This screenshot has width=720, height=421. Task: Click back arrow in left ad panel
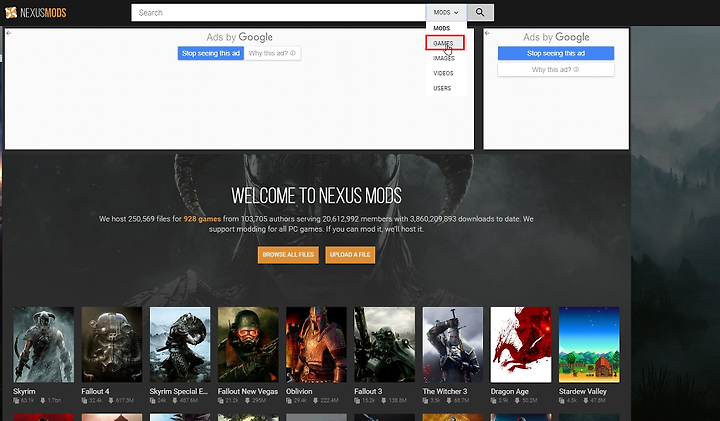[8, 33]
